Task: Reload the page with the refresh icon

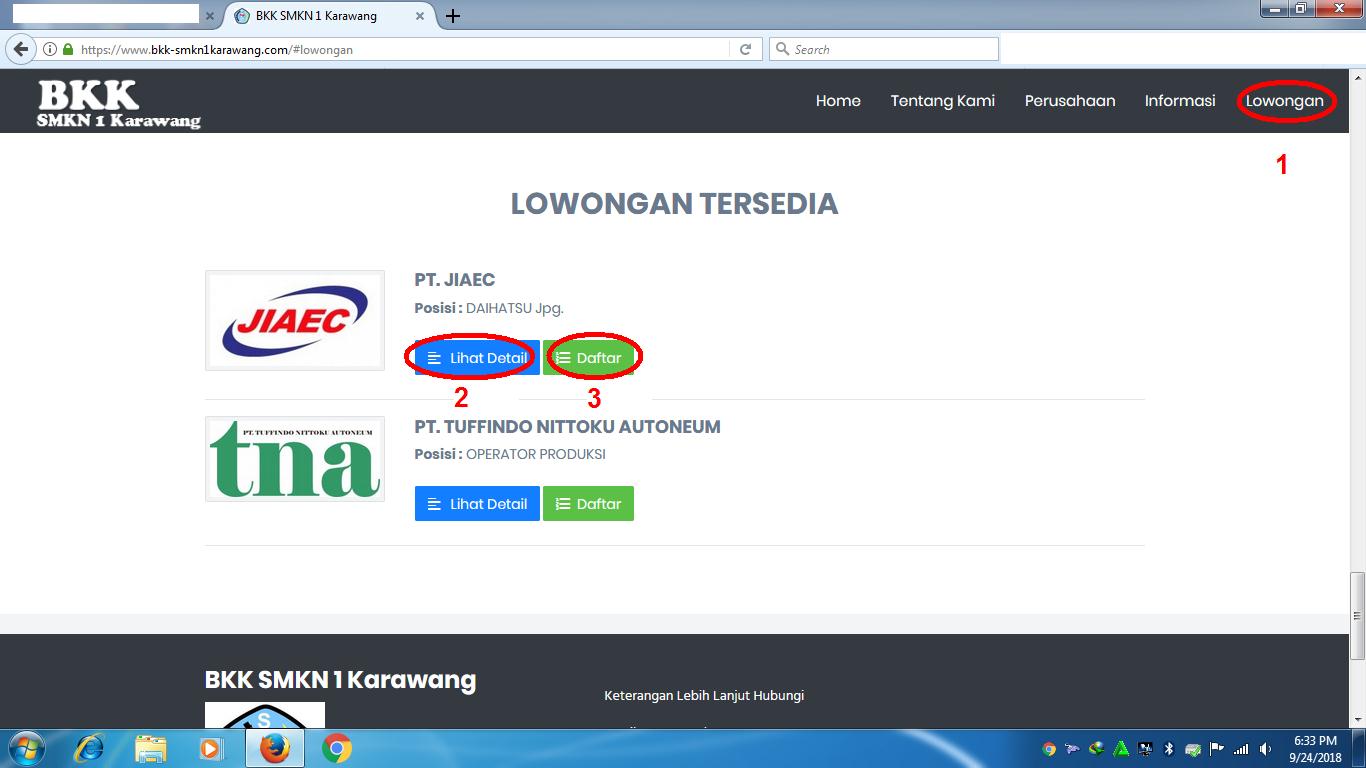Action: point(745,49)
